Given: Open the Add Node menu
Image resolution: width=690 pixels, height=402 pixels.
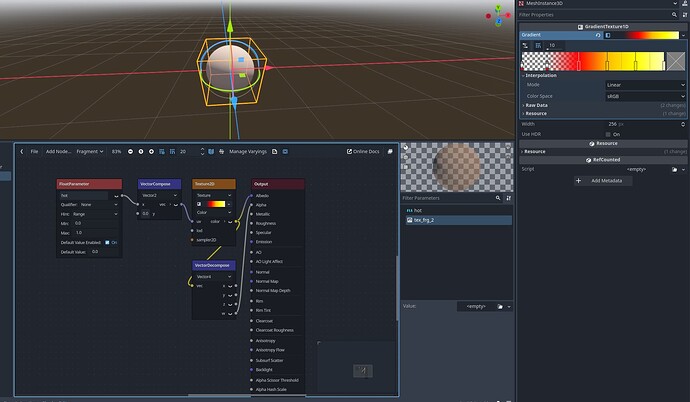Looking at the screenshot, I should pos(59,151).
